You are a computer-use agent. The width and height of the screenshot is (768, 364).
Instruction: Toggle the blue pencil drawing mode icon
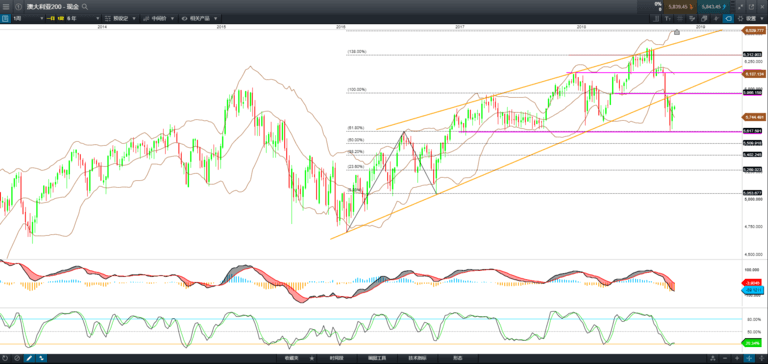(29, 359)
